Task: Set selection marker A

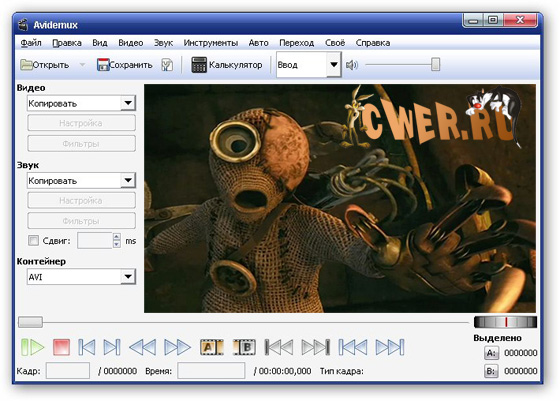Action: 212,347
